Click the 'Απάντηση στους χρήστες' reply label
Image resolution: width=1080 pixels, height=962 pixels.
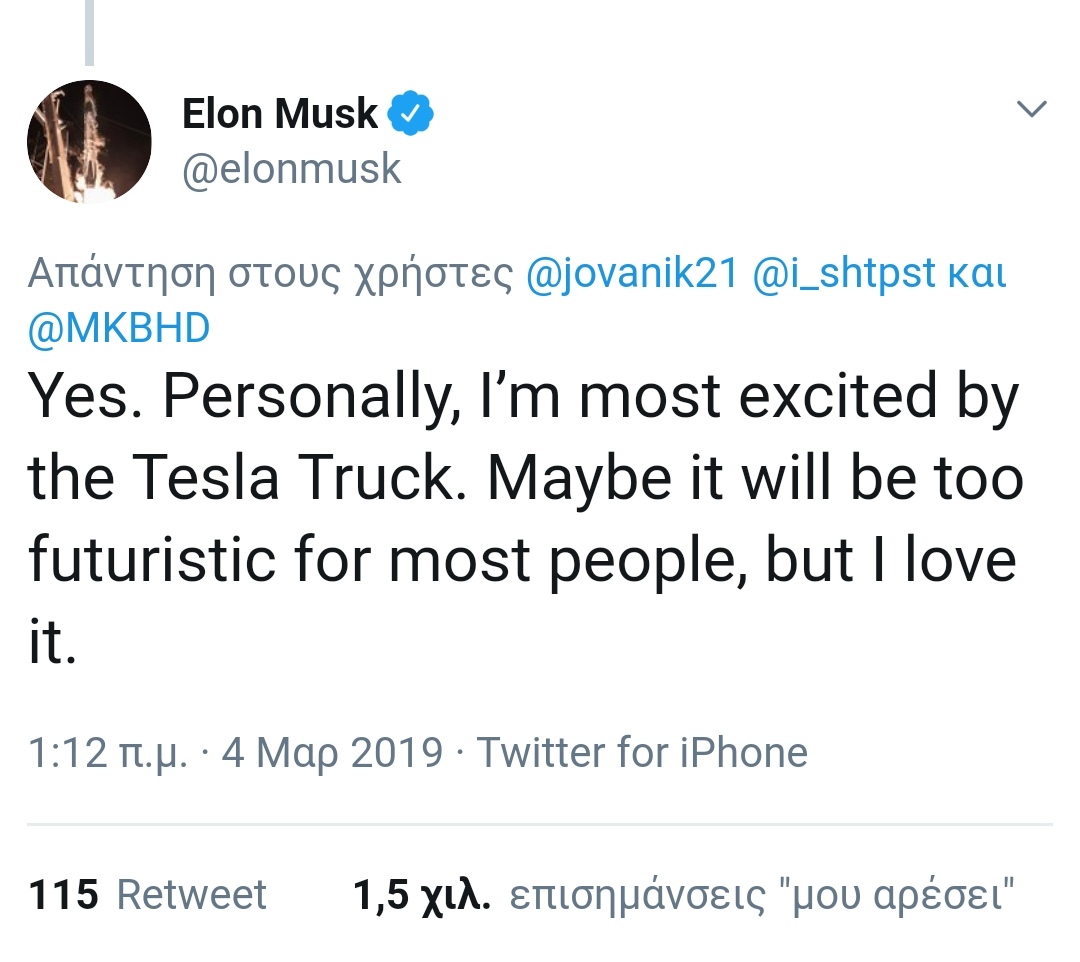pos(271,273)
